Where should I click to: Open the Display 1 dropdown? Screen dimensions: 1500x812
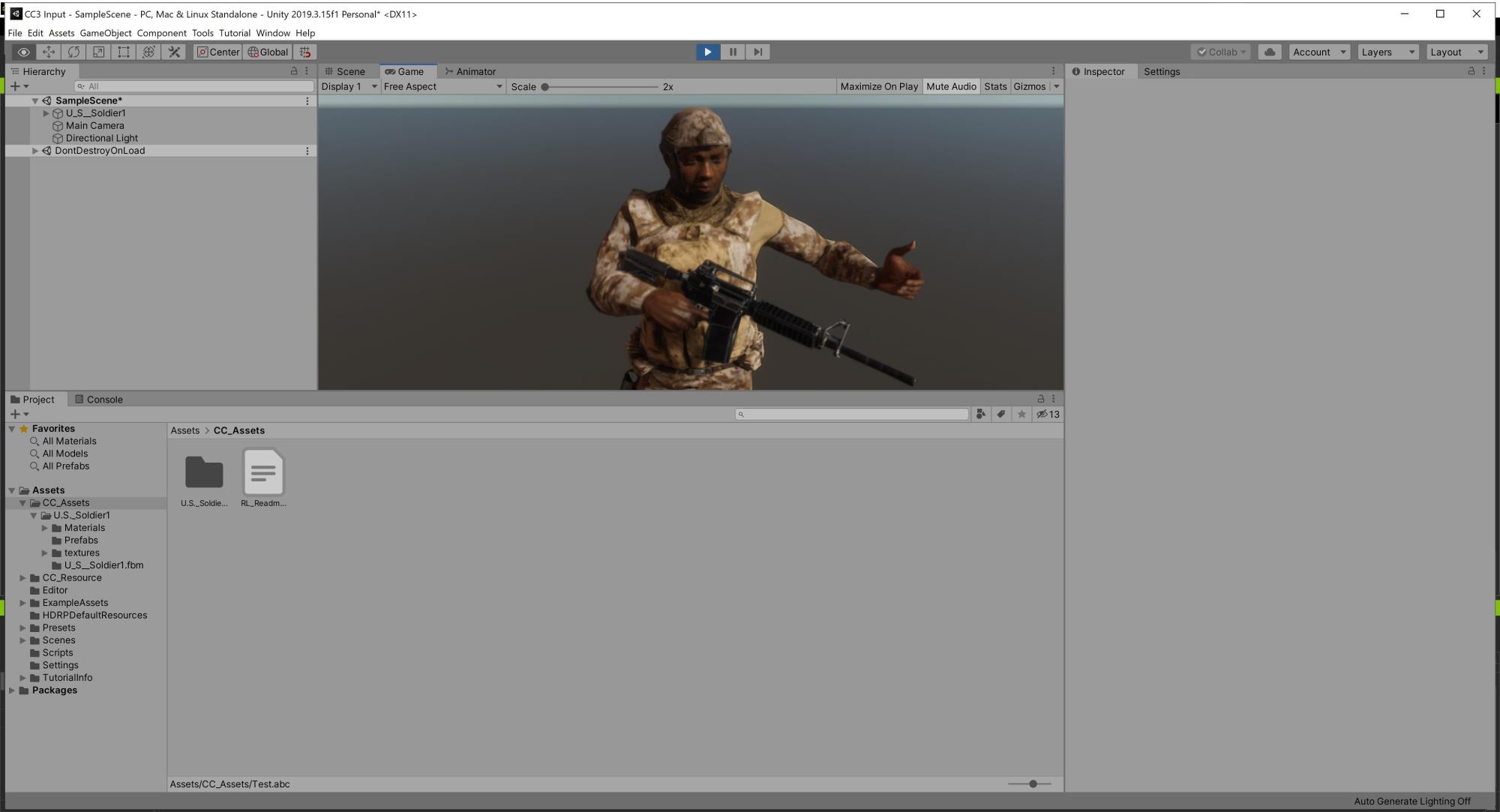click(349, 86)
